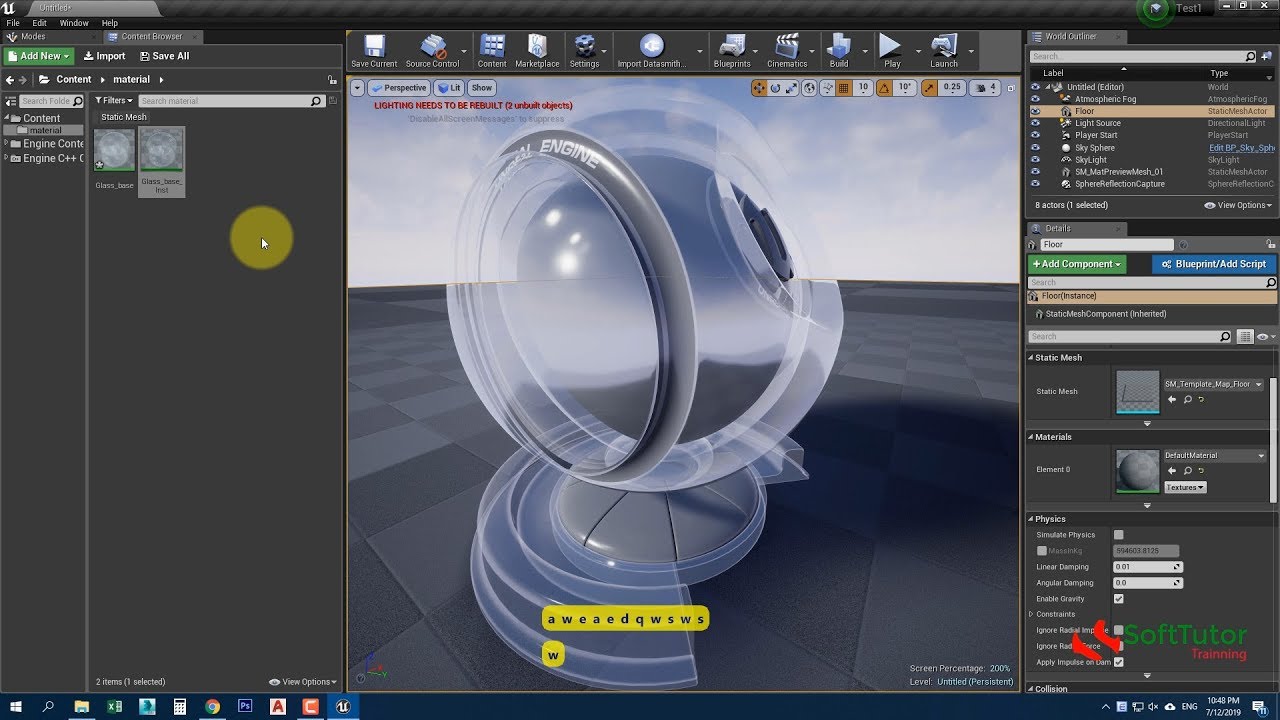
Task: Click the Save All button
Action: tap(164, 56)
